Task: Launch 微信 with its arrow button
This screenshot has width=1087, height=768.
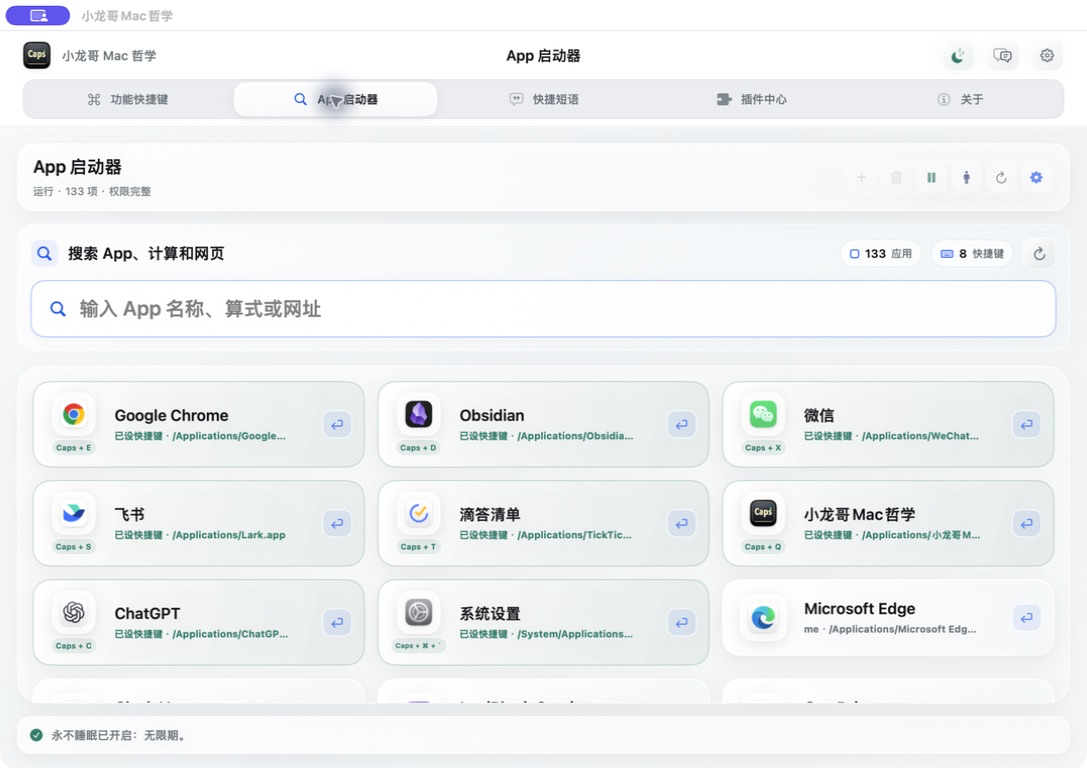Action: (1027, 424)
